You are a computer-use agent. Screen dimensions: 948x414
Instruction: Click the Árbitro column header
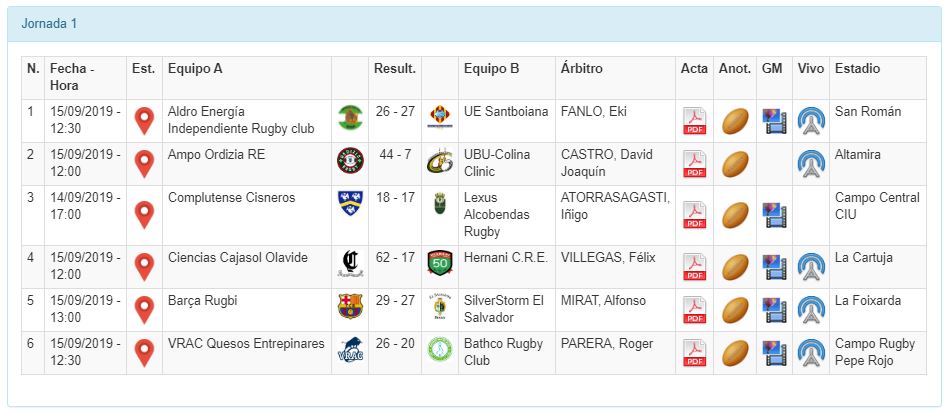click(582, 69)
